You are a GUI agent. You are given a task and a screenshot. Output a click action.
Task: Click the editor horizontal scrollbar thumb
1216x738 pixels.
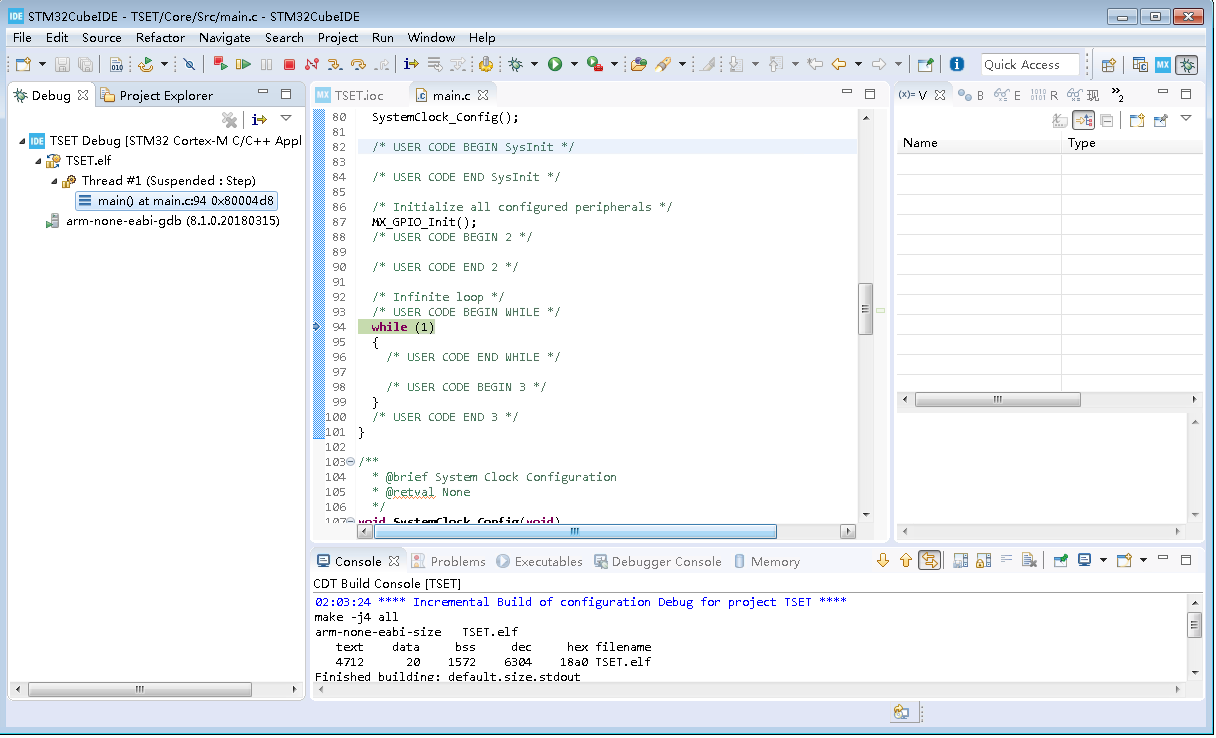pos(575,531)
